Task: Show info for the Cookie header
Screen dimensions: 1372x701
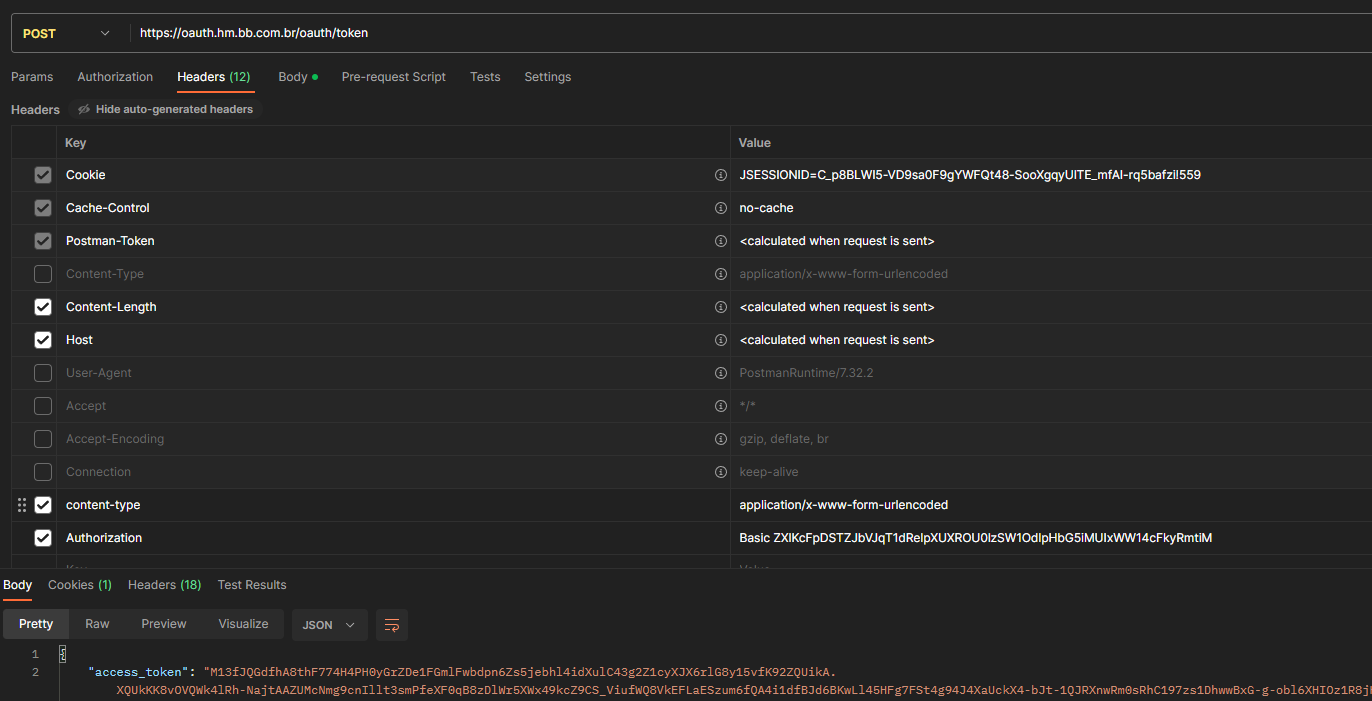Action: [x=721, y=175]
